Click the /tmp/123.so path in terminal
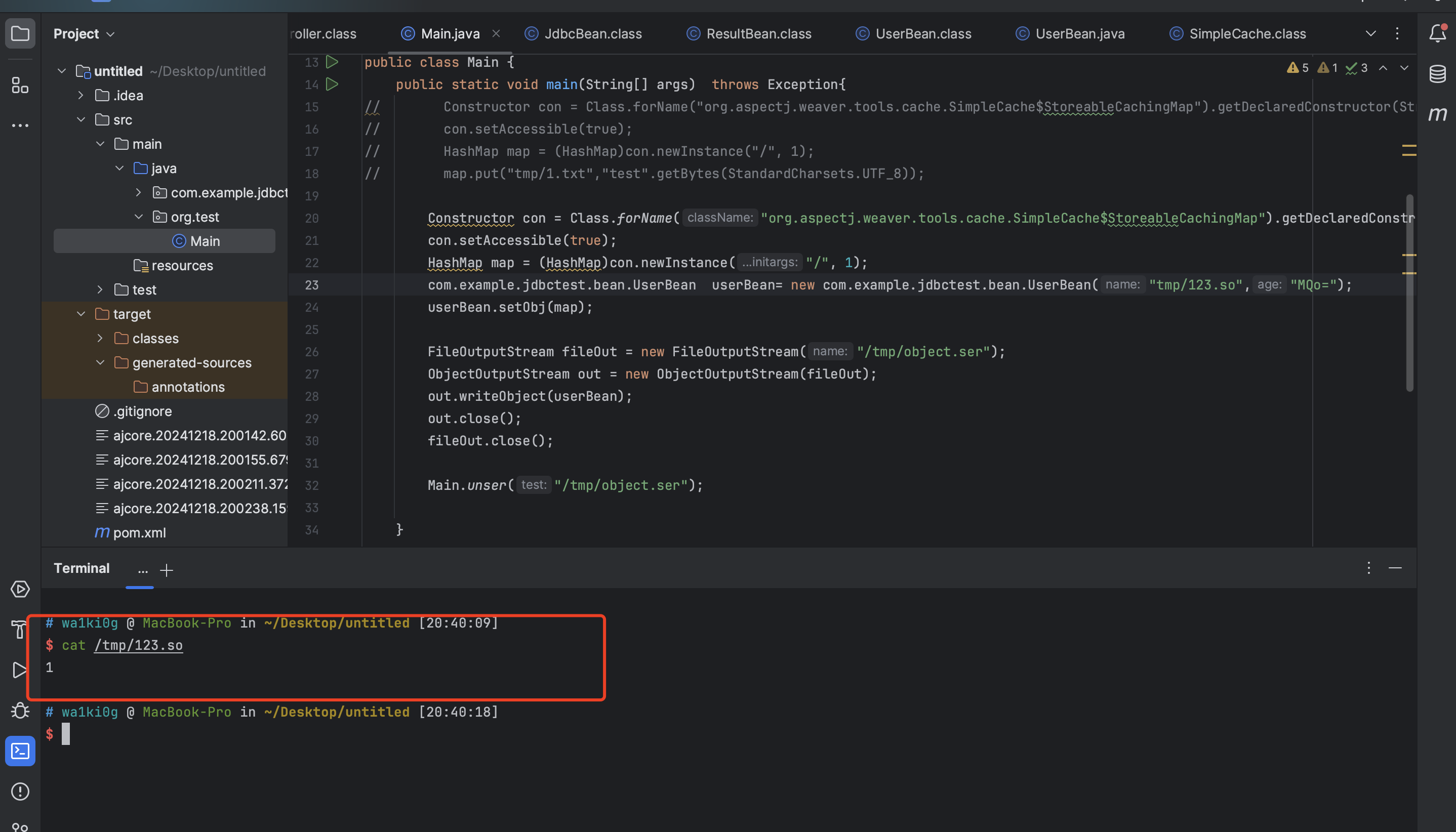The width and height of the screenshot is (1456, 832). [139, 645]
